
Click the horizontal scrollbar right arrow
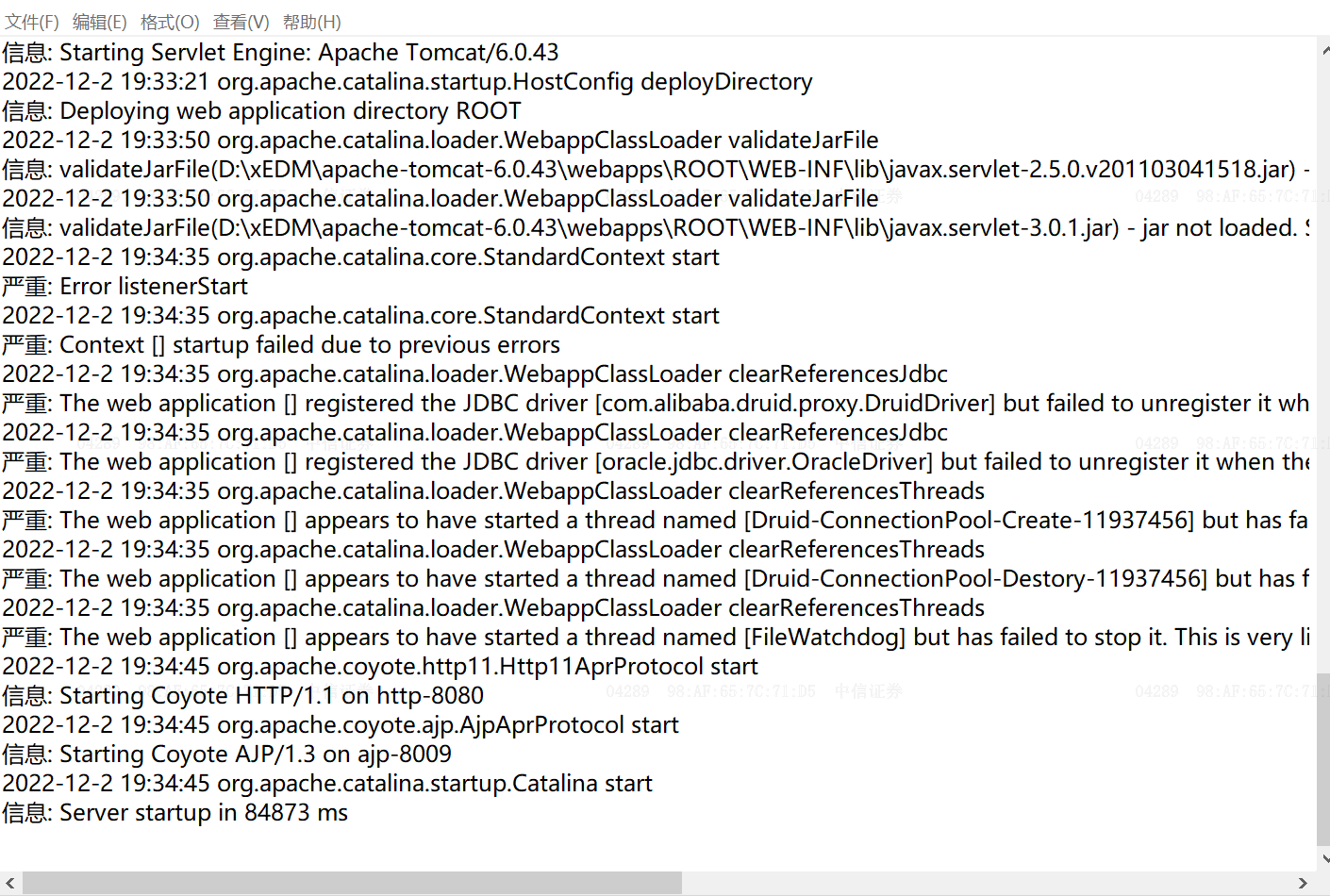pos(1303,884)
